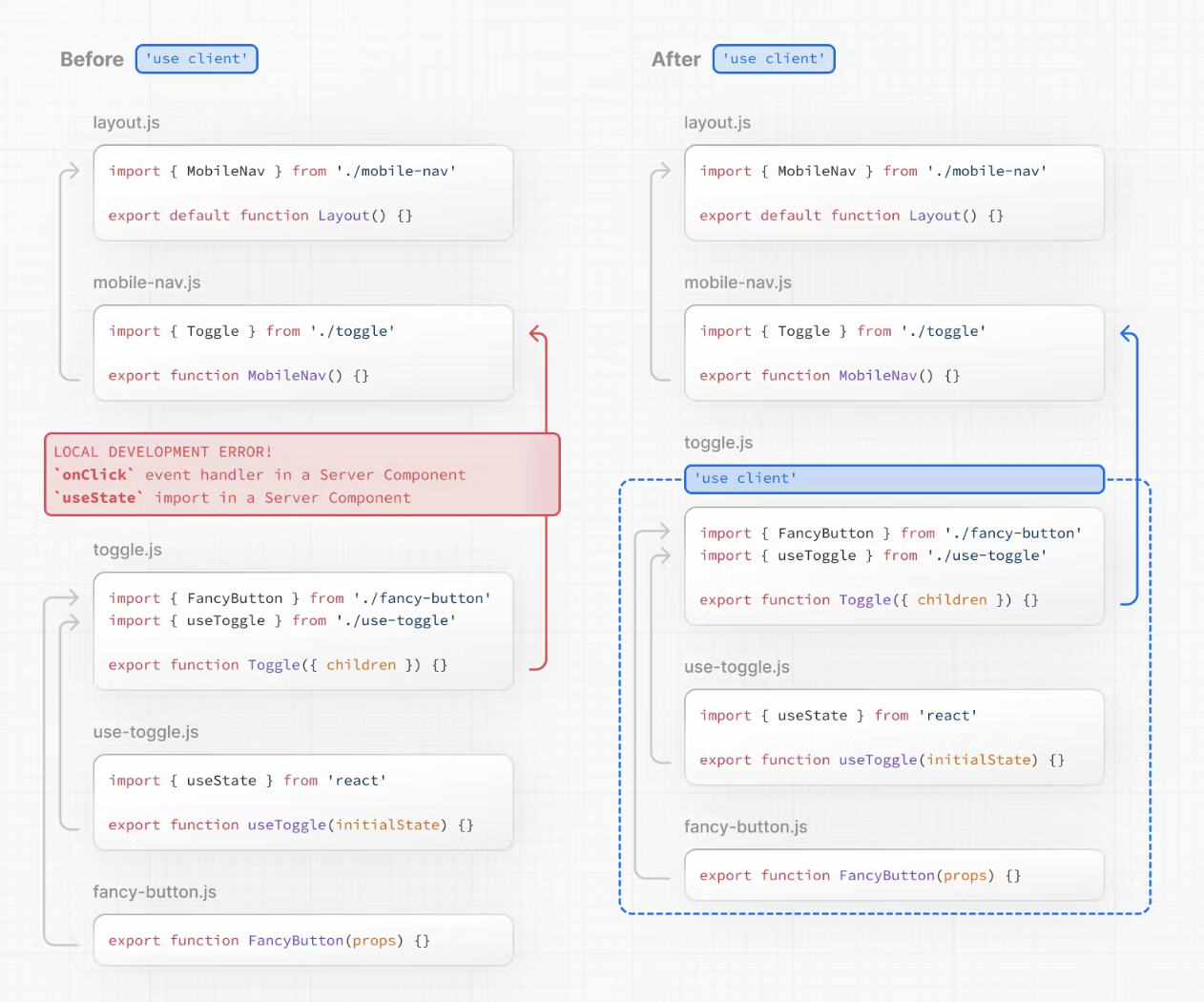The width and height of the screenshot is (1204, 1002).
Task: Click the 'use client' badge next to Before
Action: click(x=197, y=59)
